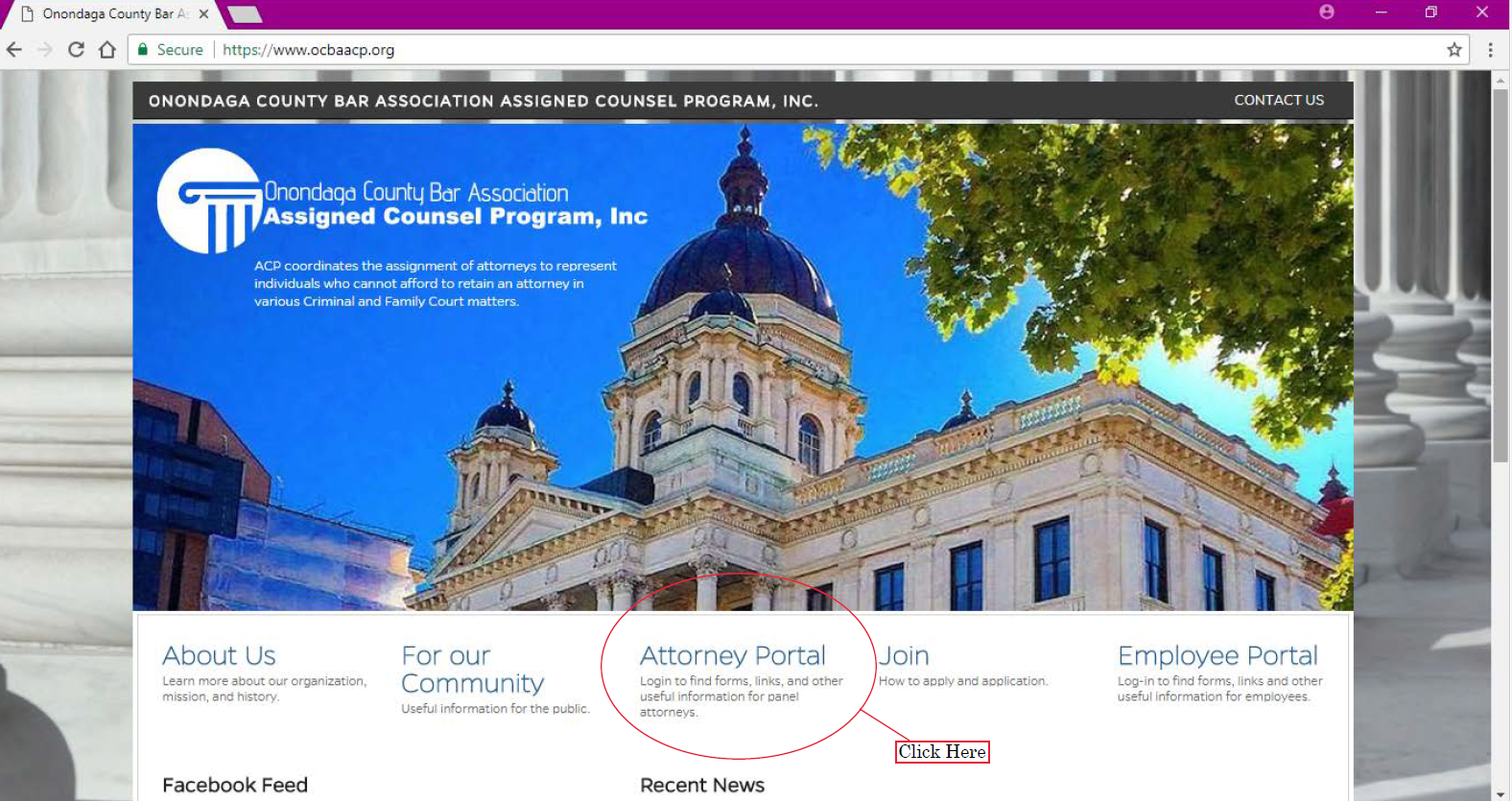Open the Employee Portal link
Viewport: 1512px width, 801px height.
(x=1217, y=656)
